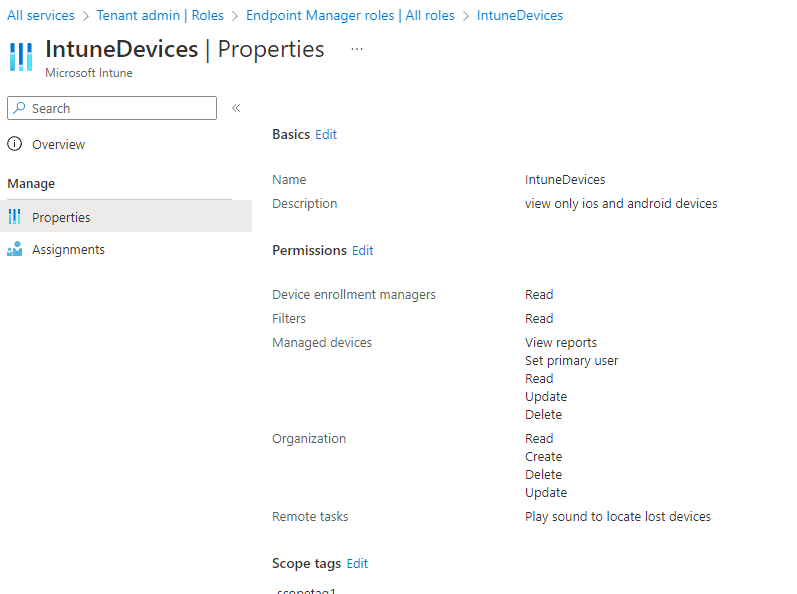This screenshot has height=594, width=797.
Task: Edit the Basics section
Action: (x=326, y=134)
